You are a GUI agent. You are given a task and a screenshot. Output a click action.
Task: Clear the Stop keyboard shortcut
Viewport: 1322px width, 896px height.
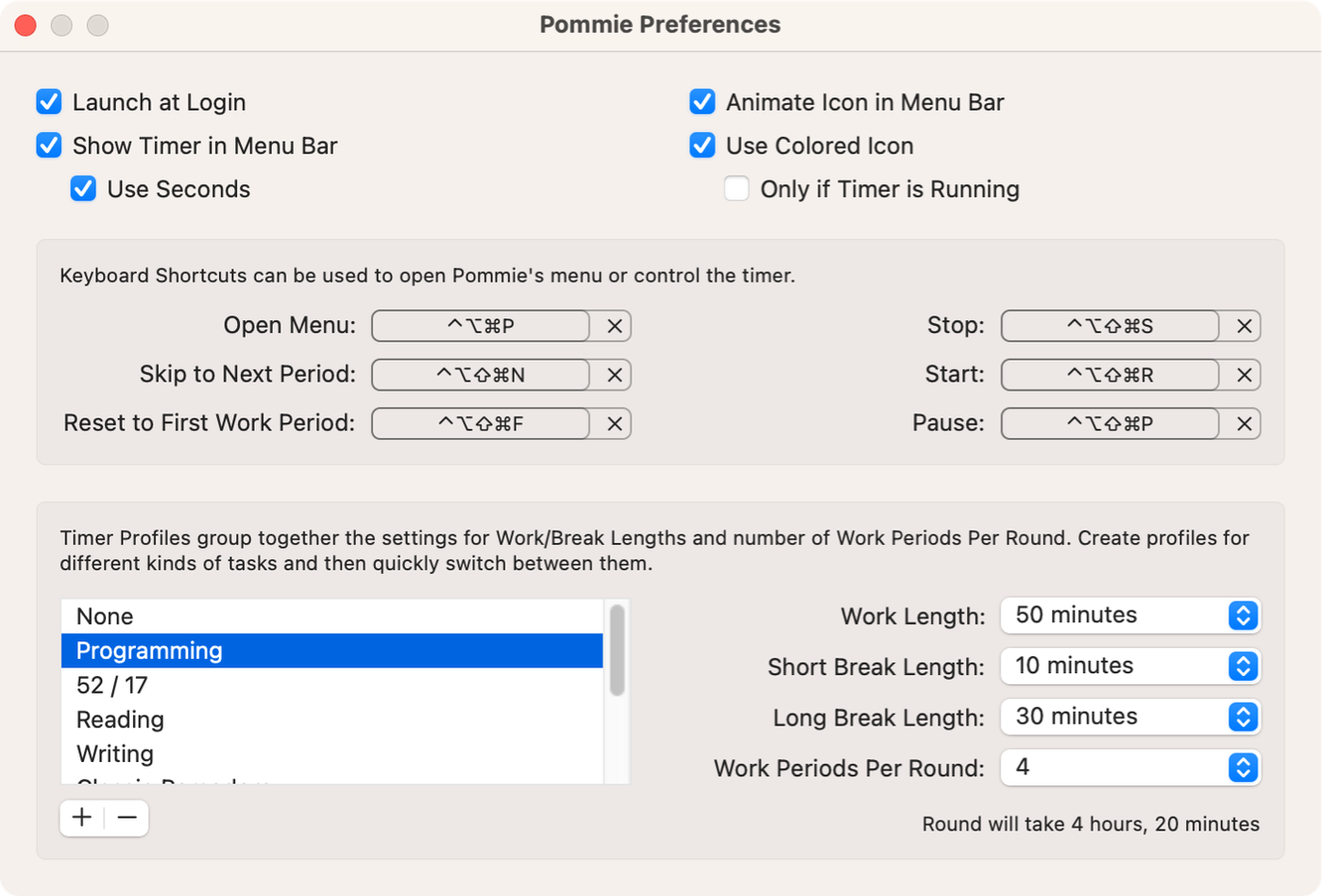click(x=1244, y=326)
